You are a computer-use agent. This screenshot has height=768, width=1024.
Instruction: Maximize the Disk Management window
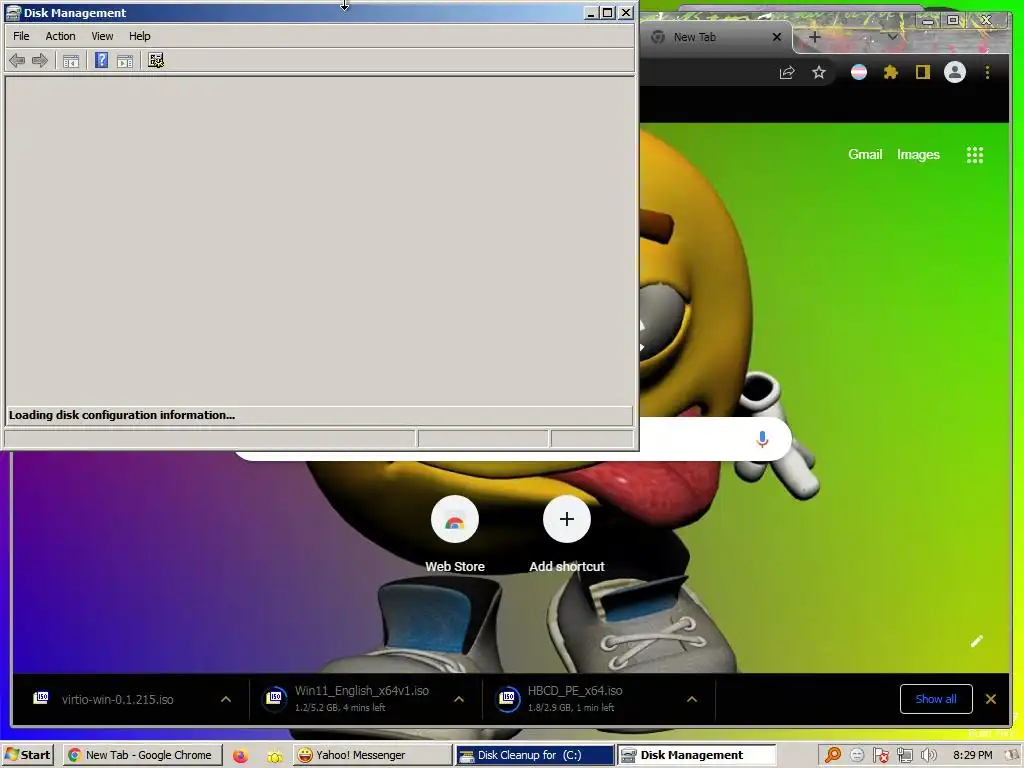pyautogui.click(x=608, y=12)
